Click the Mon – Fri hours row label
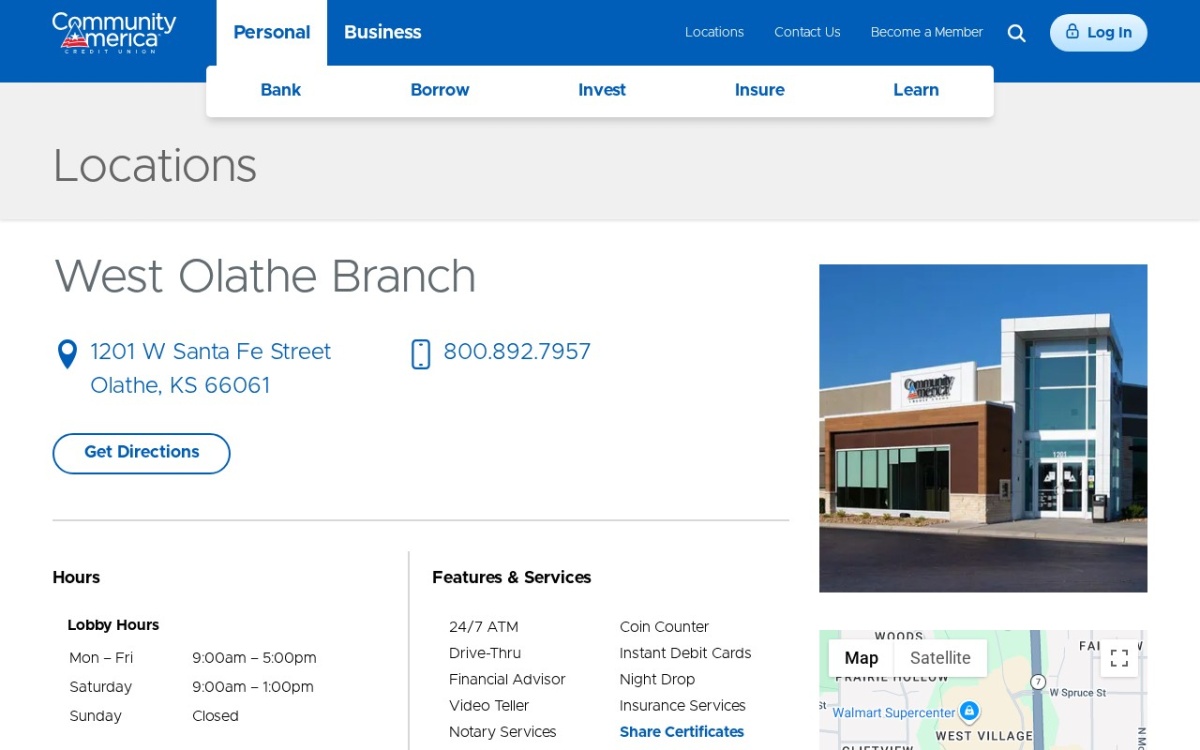The image size is (1200, 750). (101, 658)
